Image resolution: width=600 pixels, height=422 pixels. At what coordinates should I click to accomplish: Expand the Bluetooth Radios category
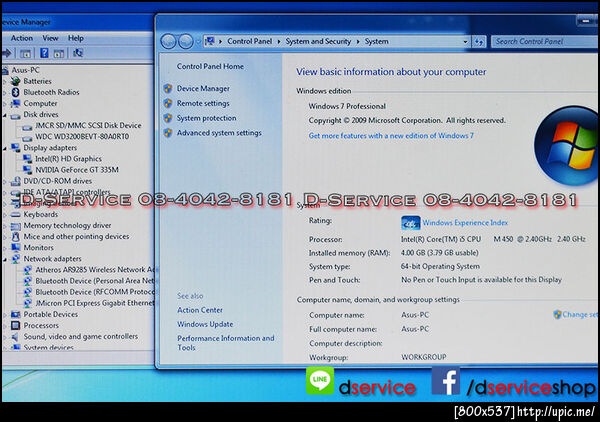pyautogui.click(x=5, y=93)
